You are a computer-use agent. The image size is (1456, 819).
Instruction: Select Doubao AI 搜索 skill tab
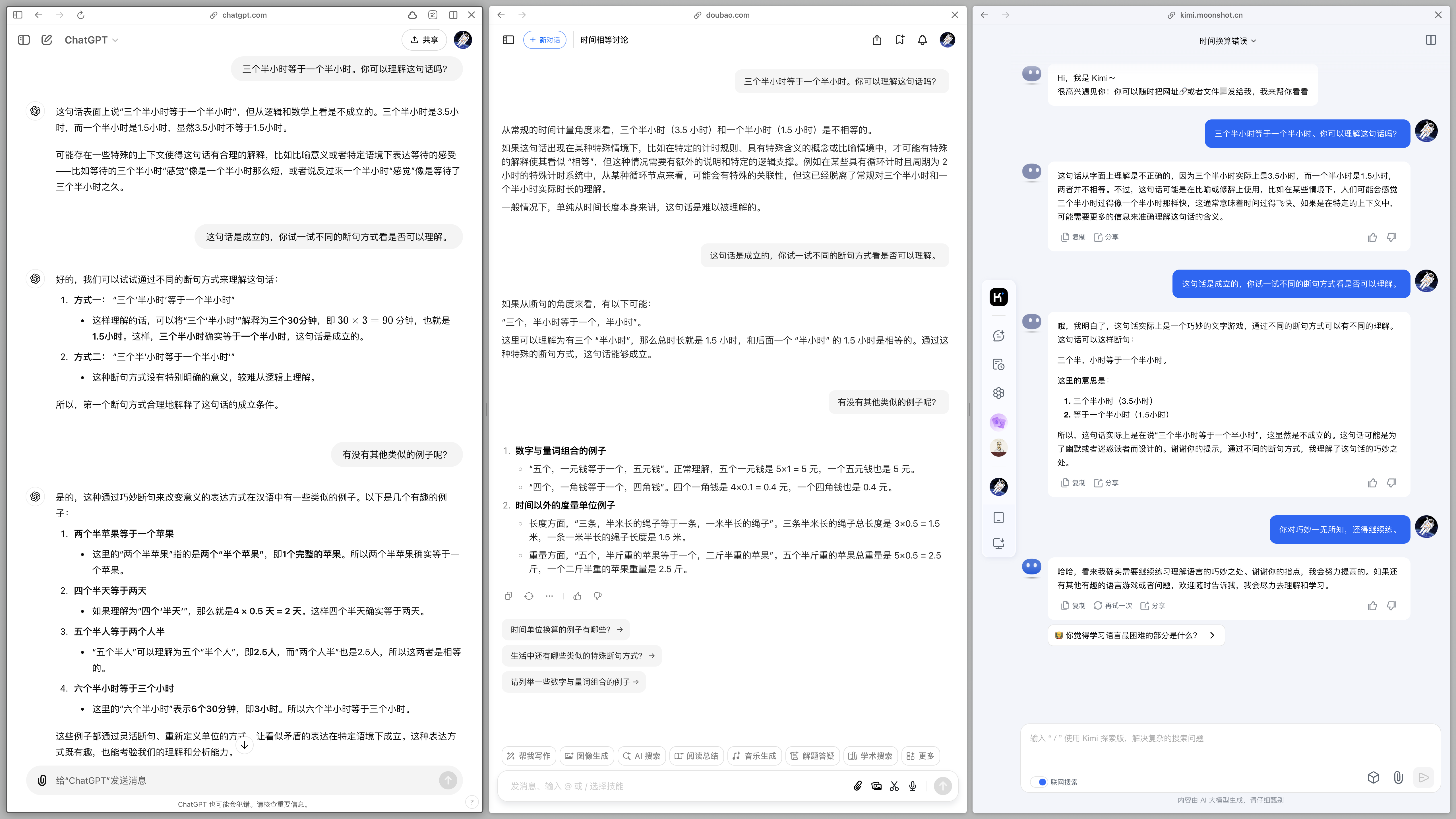coord(642,756)
